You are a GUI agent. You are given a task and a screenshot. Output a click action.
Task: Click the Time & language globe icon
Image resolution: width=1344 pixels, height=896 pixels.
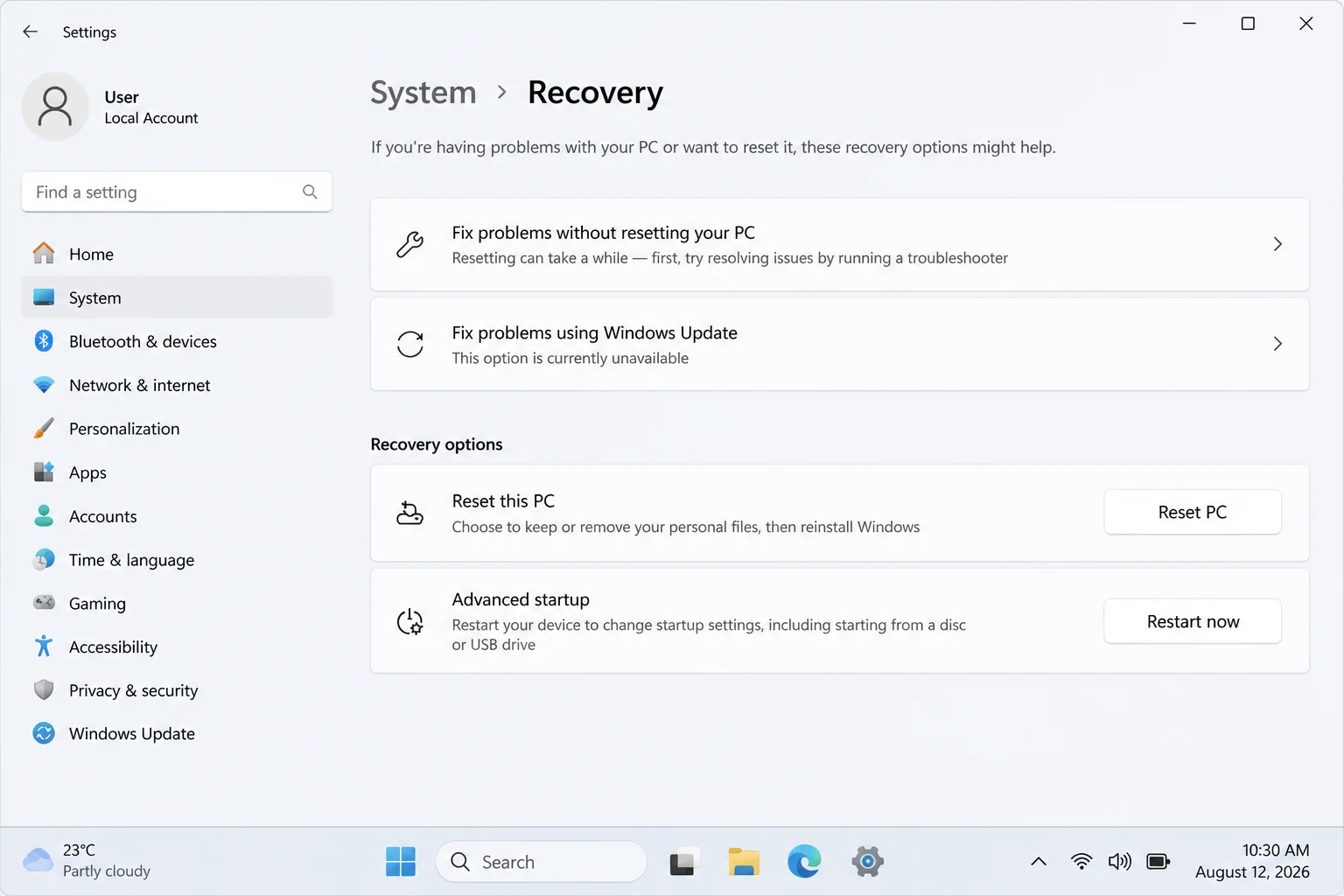coord(44,560)
